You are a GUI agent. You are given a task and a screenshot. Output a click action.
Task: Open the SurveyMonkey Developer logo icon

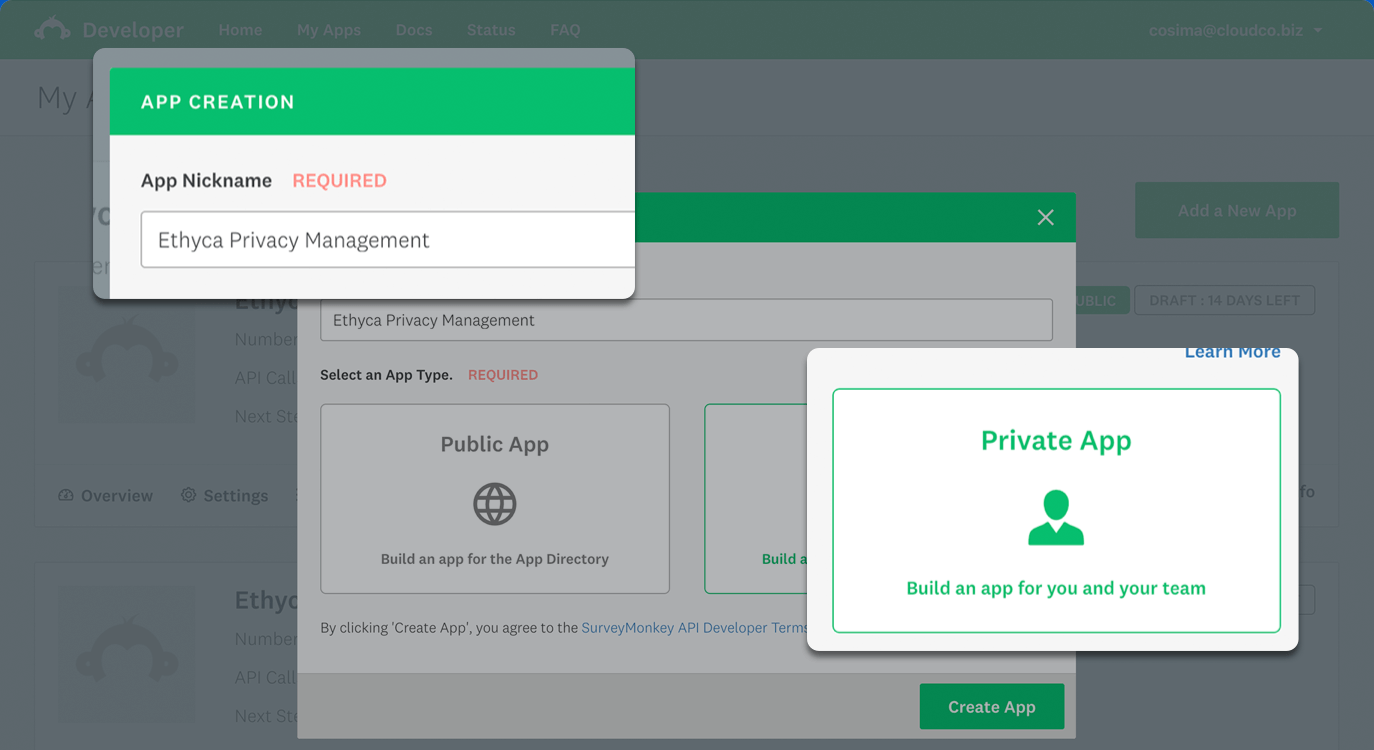click(x=52, y=30)
